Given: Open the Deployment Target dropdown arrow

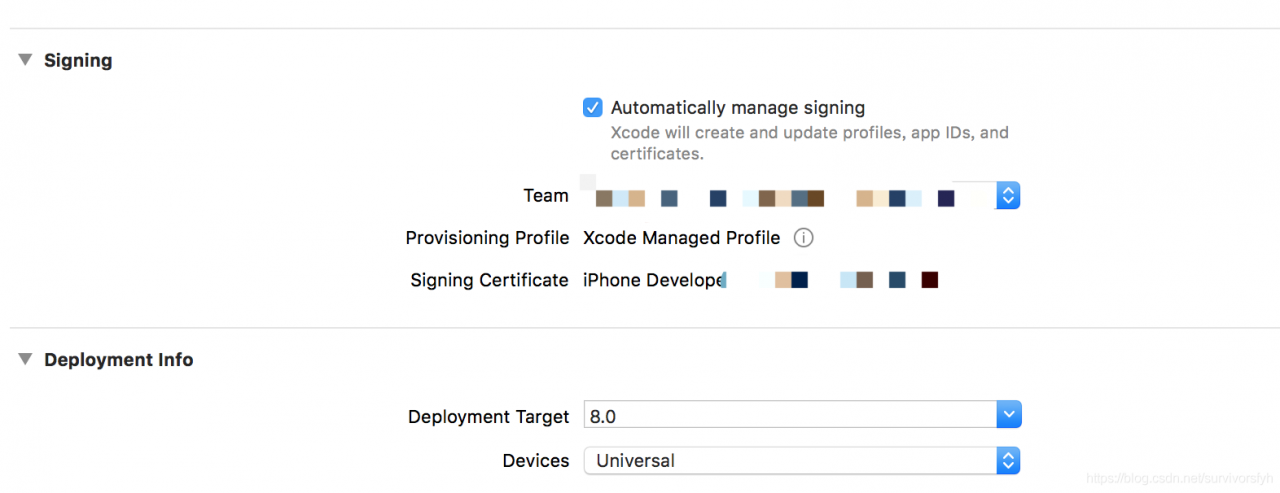Looking at the screenshot, I should [1009, 414].
